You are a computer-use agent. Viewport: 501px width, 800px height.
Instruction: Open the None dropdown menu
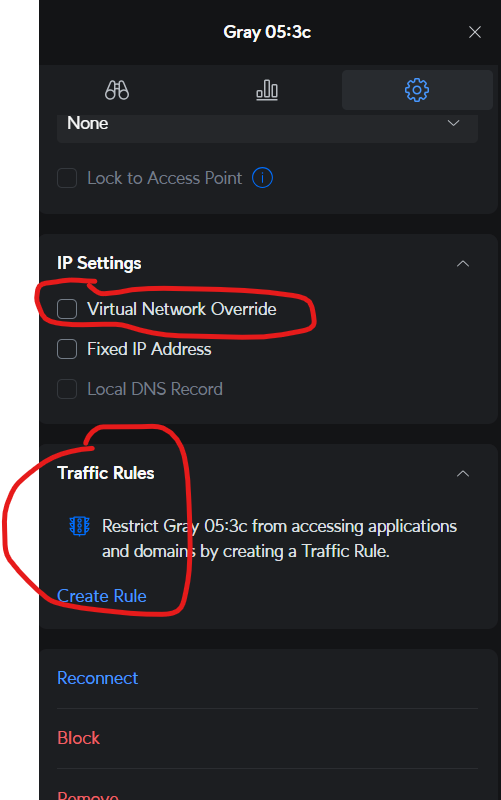click(267, 124)
